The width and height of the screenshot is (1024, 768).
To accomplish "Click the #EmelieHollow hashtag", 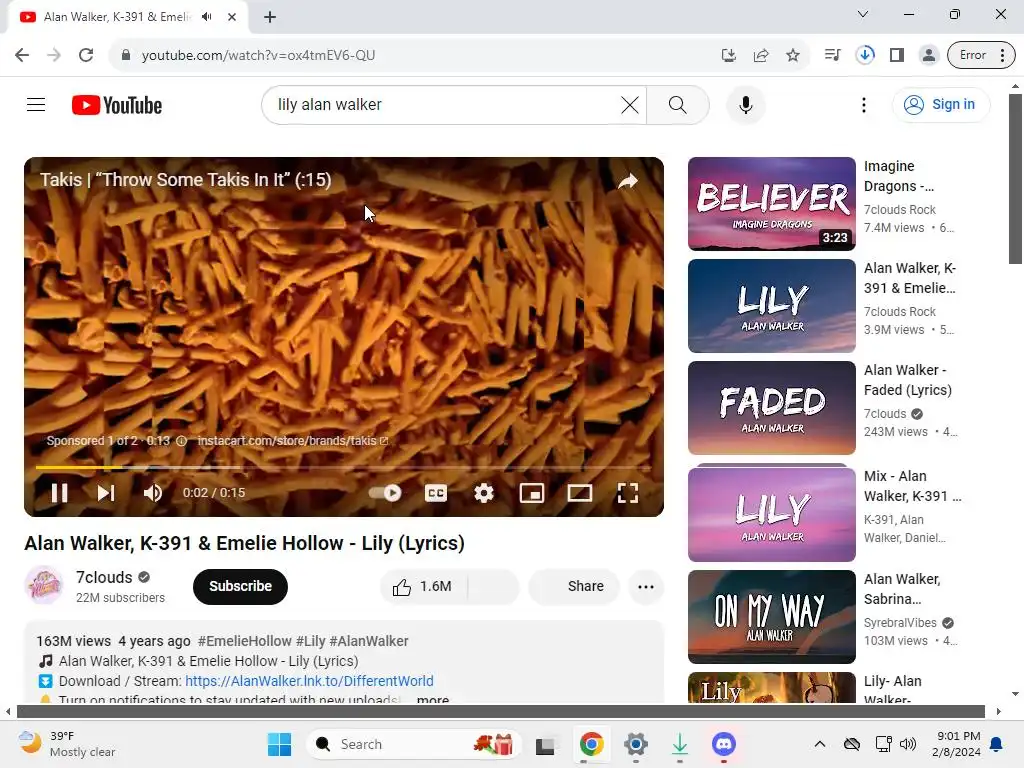I will (245, 641).
